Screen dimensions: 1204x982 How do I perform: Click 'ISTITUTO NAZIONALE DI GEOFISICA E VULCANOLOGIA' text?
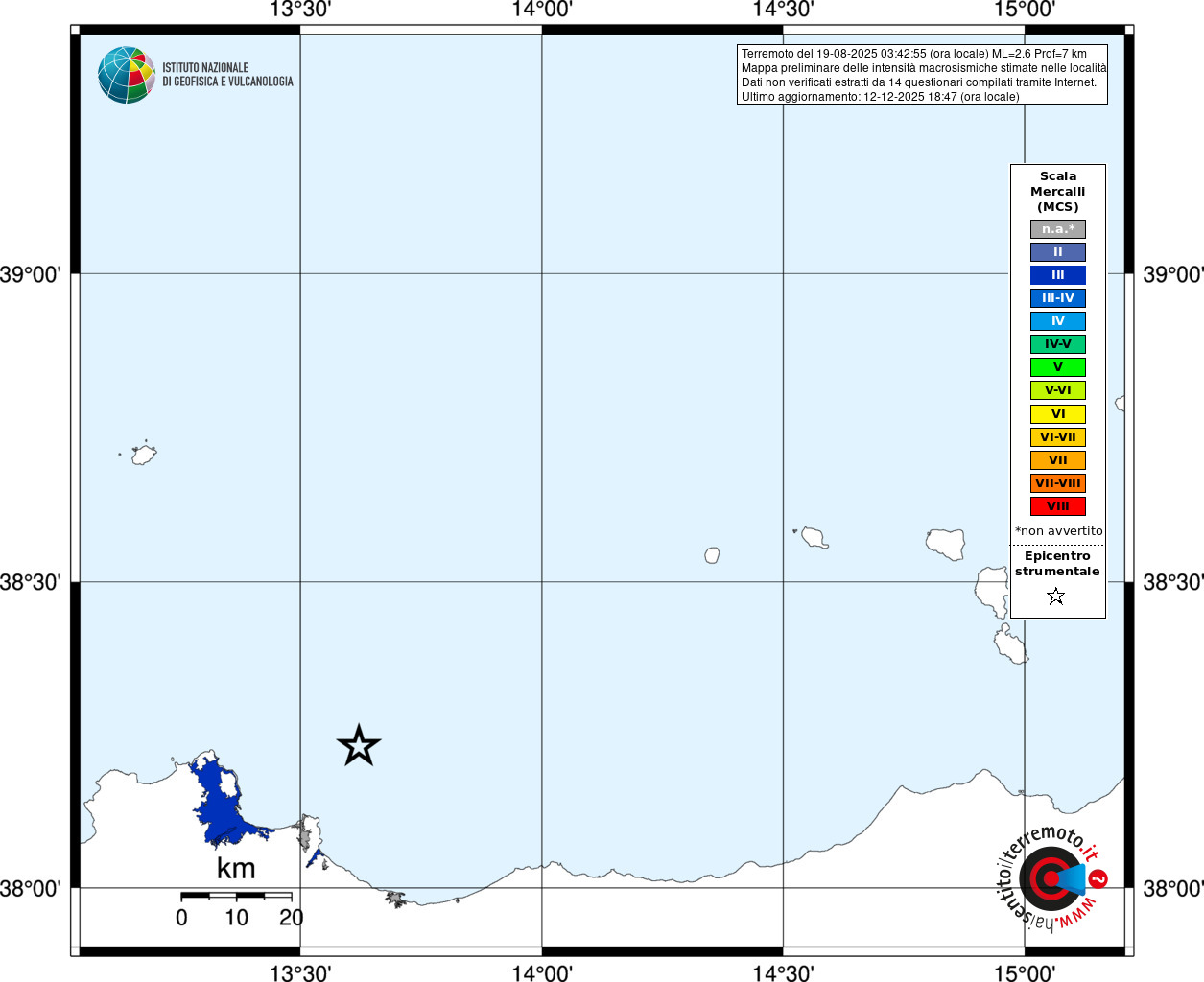pos(227,75)
